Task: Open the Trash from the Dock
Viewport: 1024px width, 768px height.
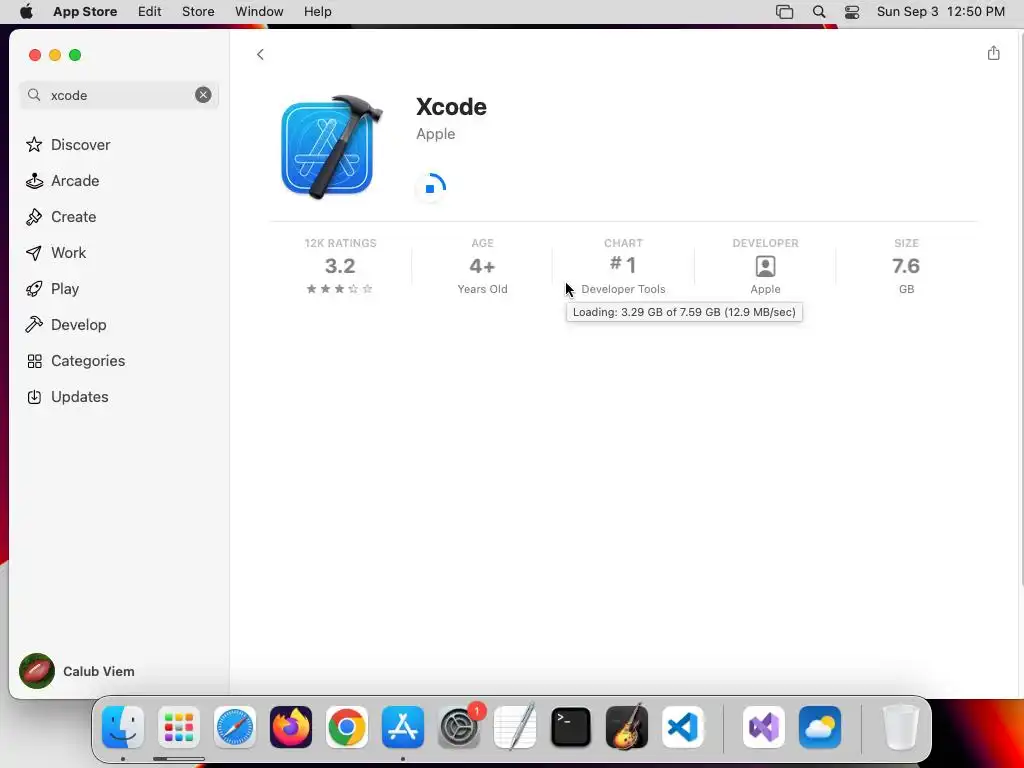Action: (901, 727)
